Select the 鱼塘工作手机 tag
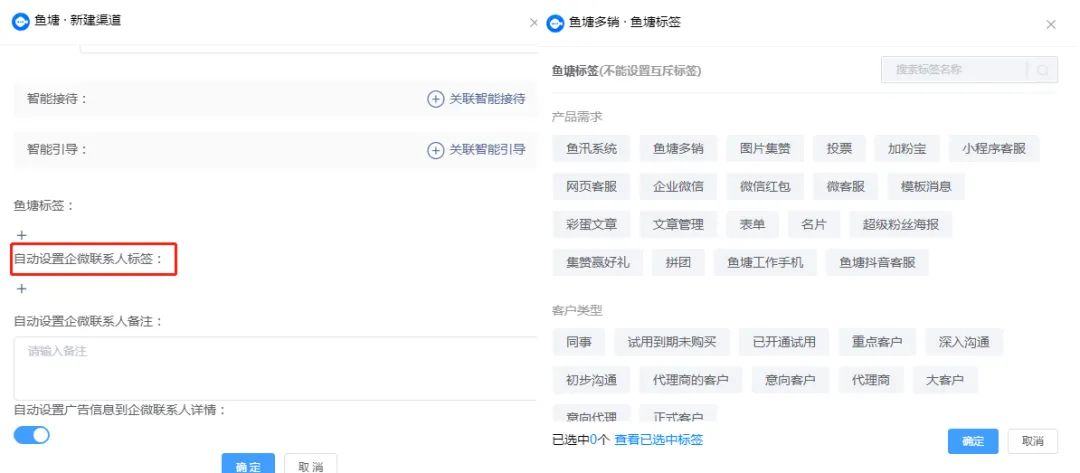 point(765,263)
